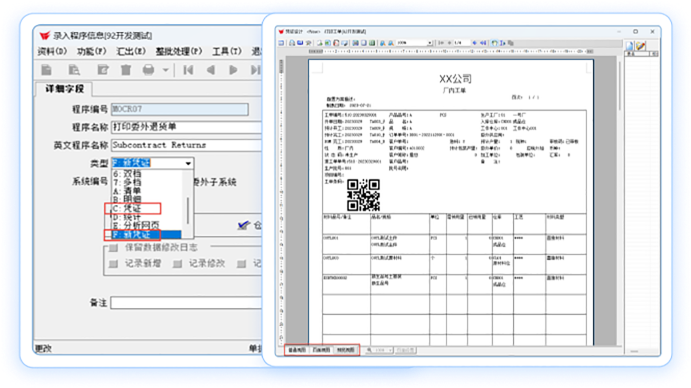Toggle the 记录新增 checkbox
The height and width of the screenshot is (388, 691).
tap(114, 264)
